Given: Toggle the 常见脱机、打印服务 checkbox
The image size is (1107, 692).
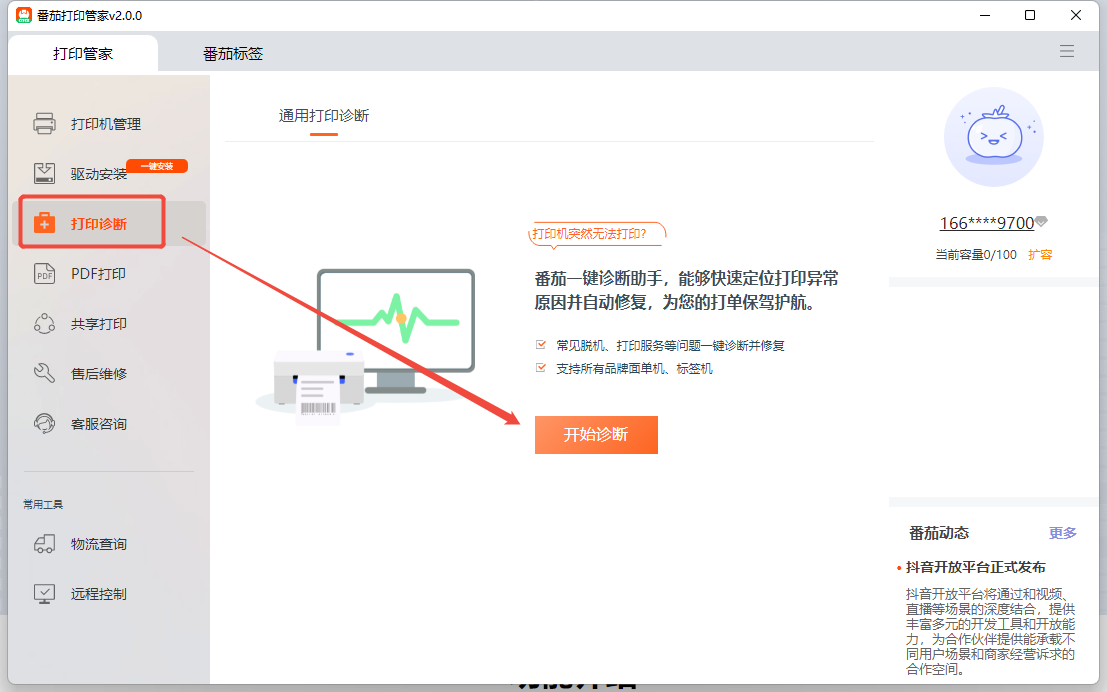Looking at the screenshot, I should [x=541, y=345].
